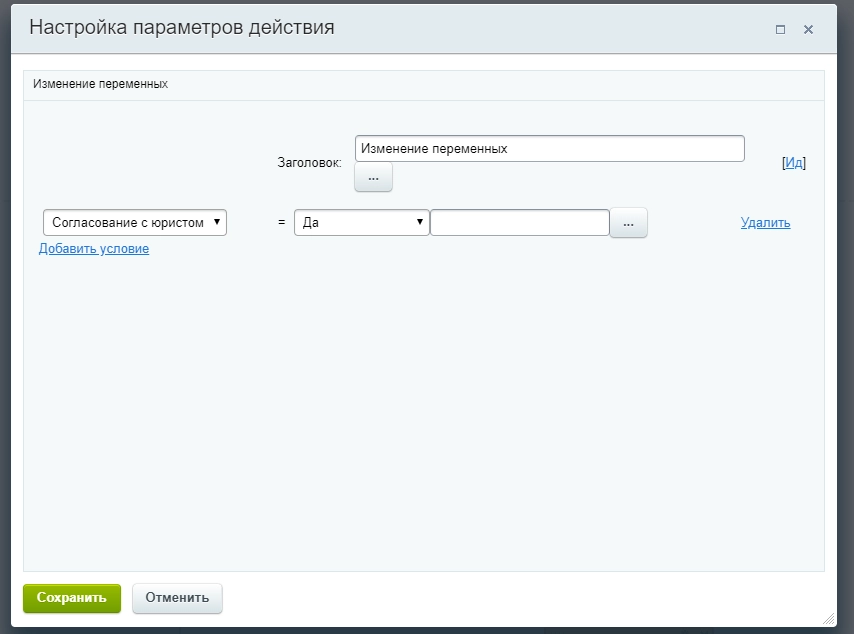Click the Изменение переменных section header
854x634 pixels.
tap(100, 85)
